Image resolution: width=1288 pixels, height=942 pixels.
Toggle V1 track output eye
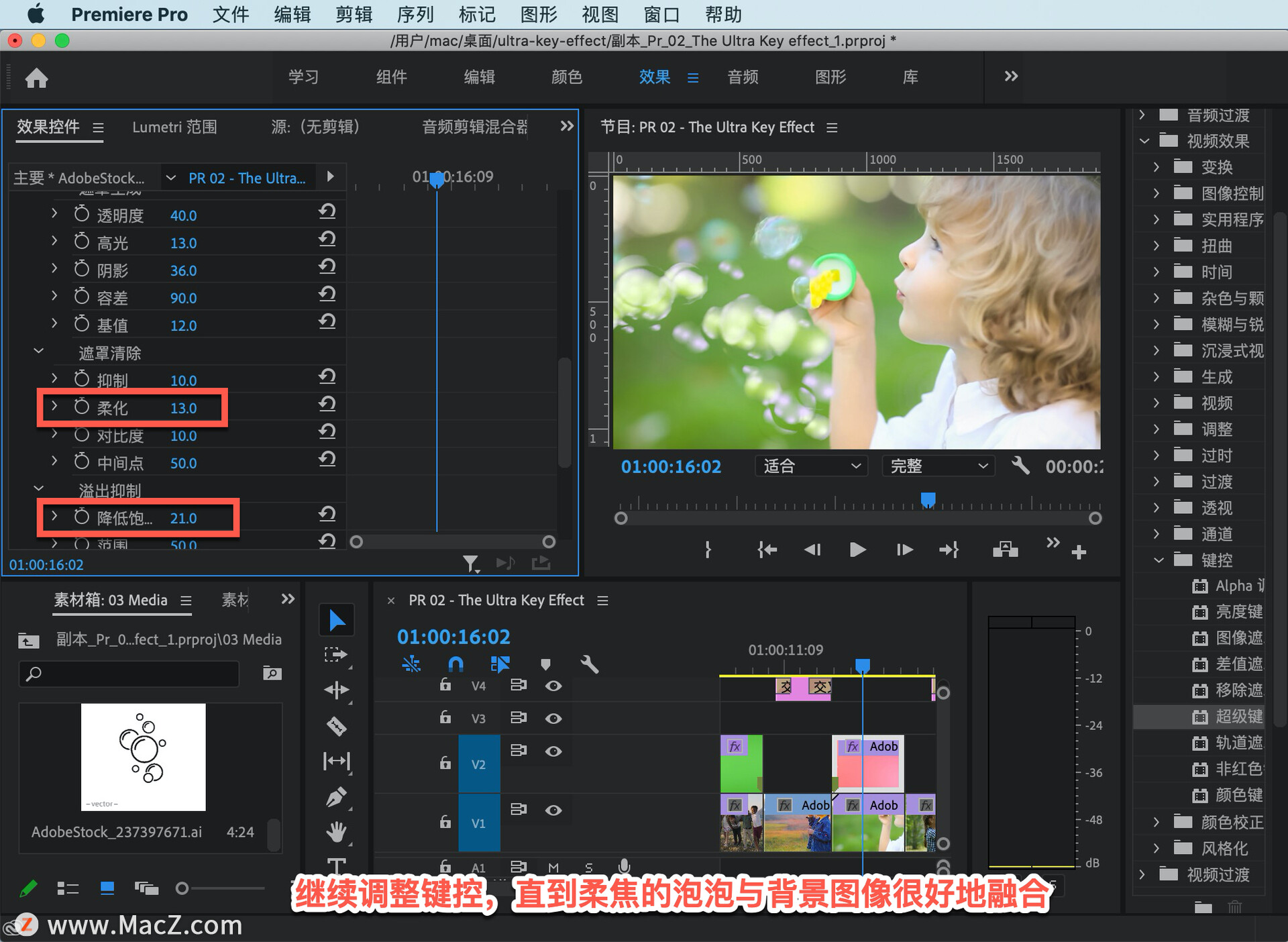[553, 810]
